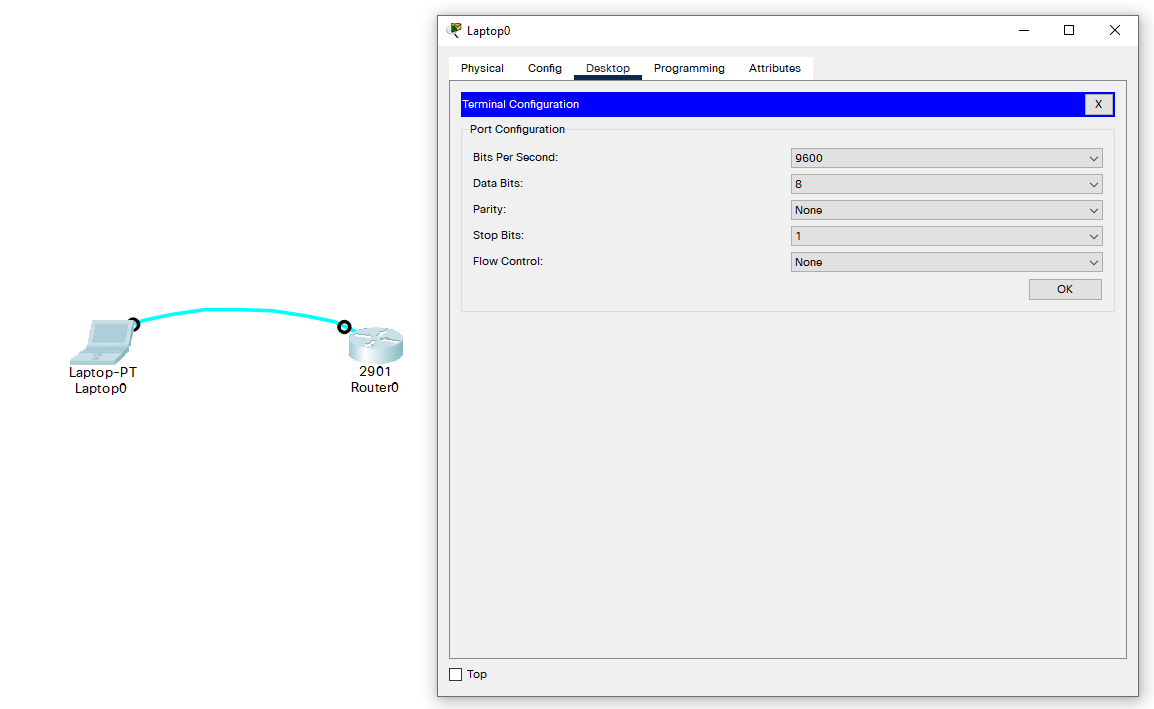This screenshot has height=709, width=1154.
Task: Close the Laptop0 window
Action: 1114,30
